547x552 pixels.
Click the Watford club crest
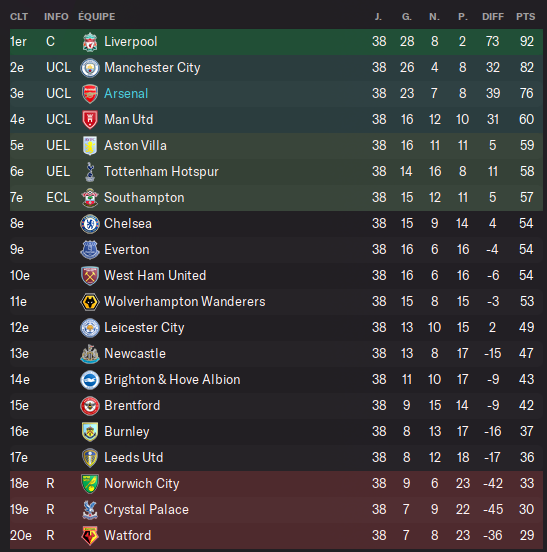(90, 536)
